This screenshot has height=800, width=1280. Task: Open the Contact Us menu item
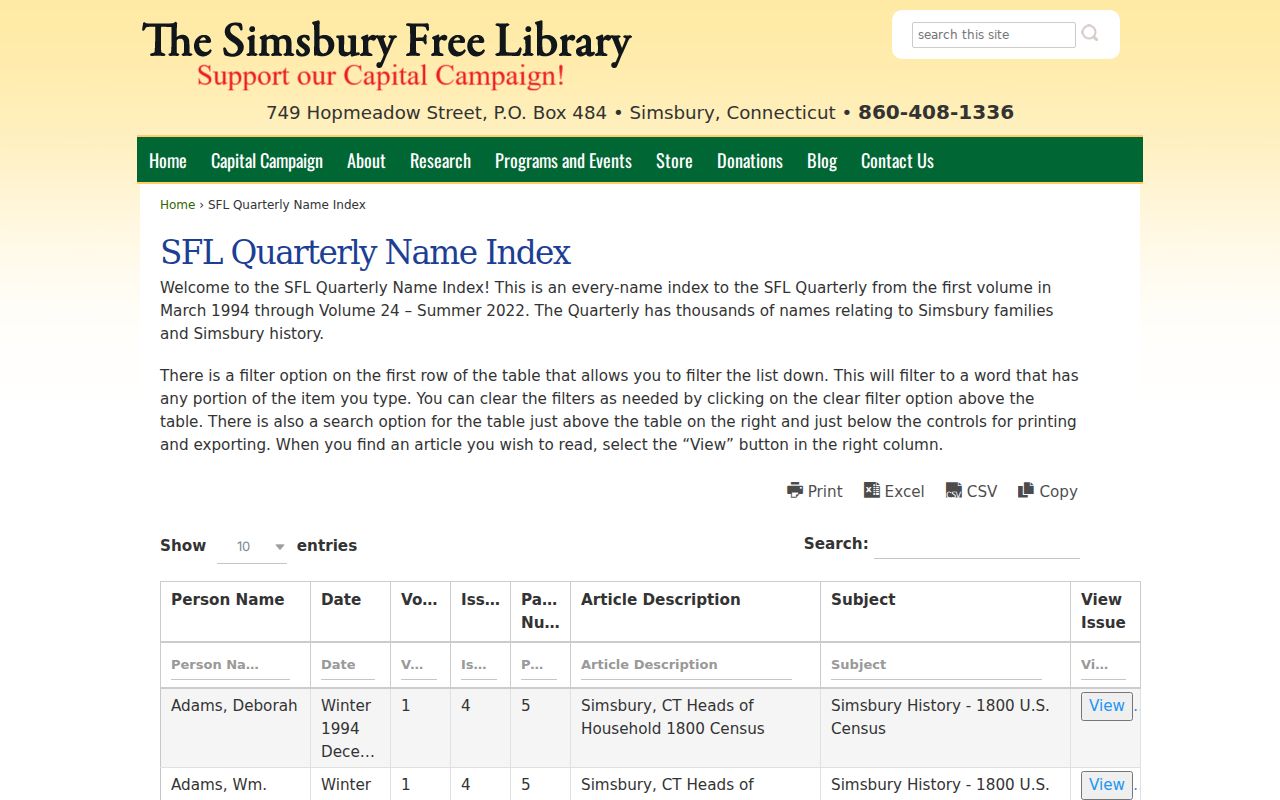click(x=897, y=161)
